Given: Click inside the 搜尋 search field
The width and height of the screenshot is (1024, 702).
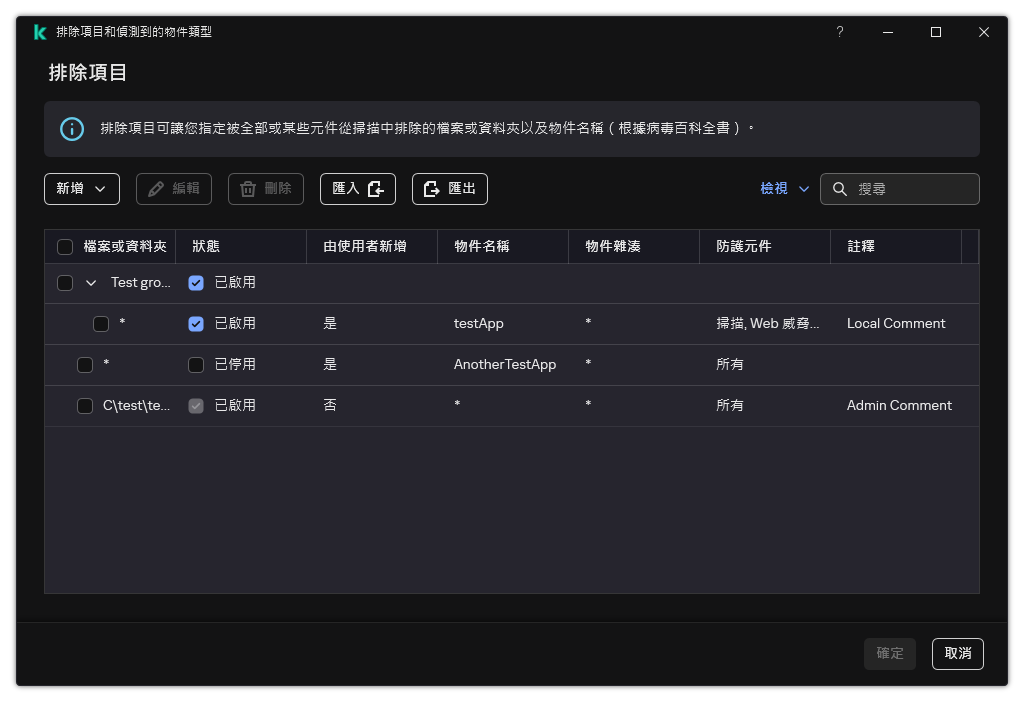Looking at the screenshot, I should (x=905, y=189).
